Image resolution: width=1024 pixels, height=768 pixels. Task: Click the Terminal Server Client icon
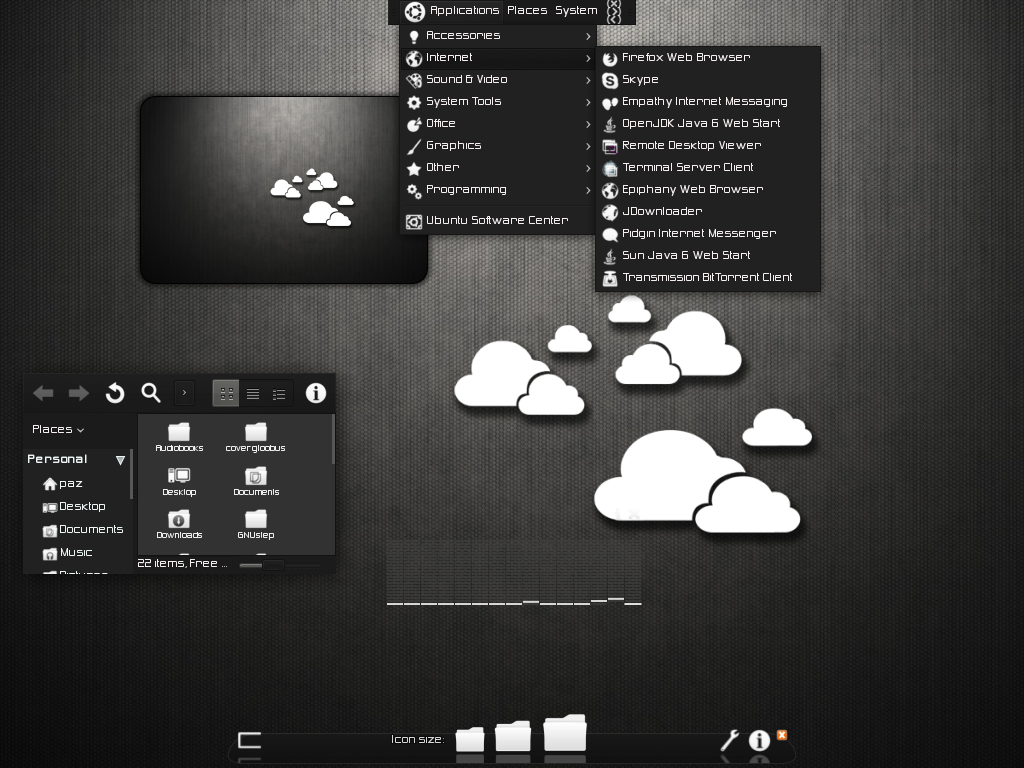click(610, 168)
